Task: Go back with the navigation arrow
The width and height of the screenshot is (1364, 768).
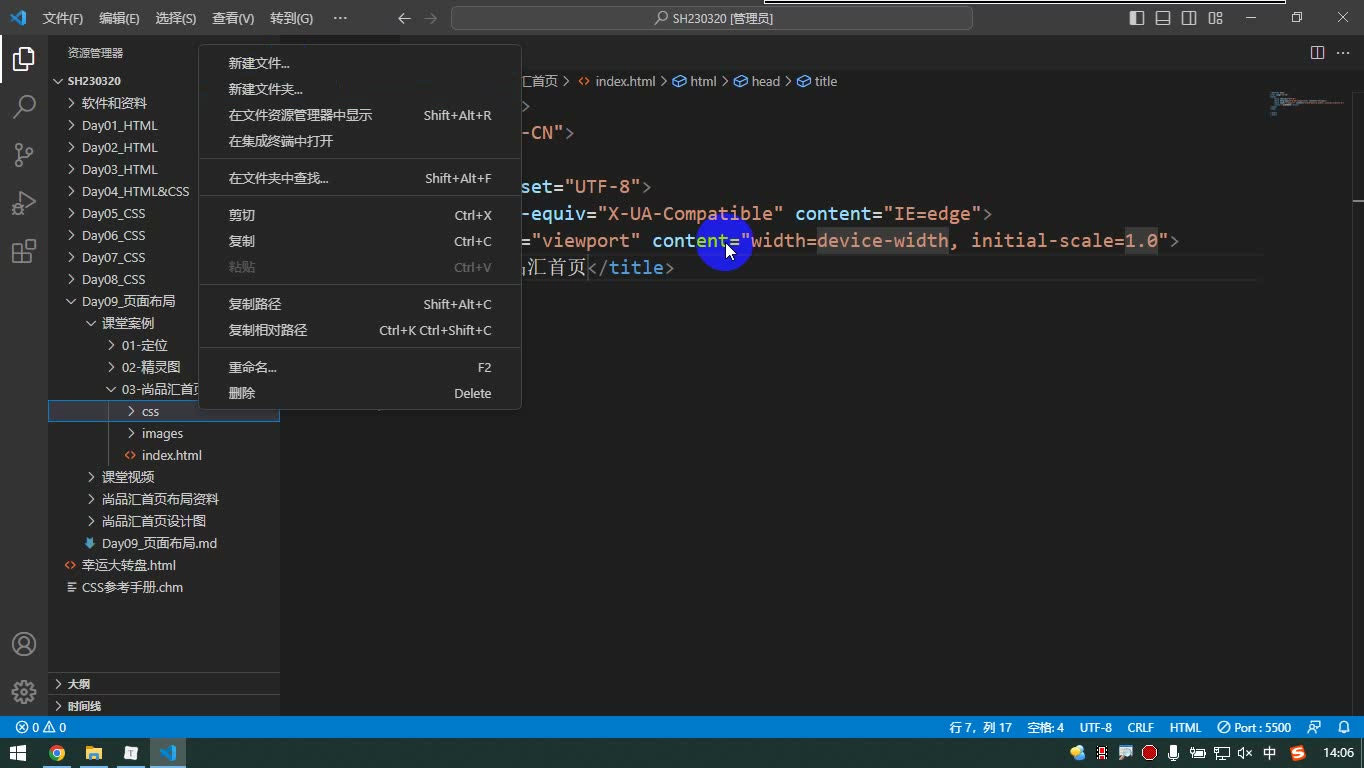Action: click(404, 18)
